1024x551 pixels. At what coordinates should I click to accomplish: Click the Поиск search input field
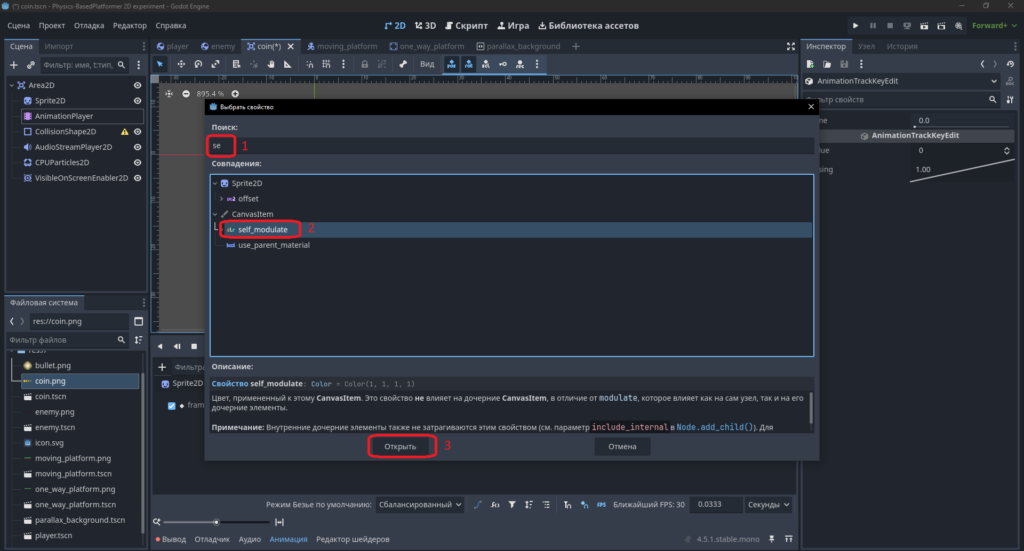[x=512, y=146]
